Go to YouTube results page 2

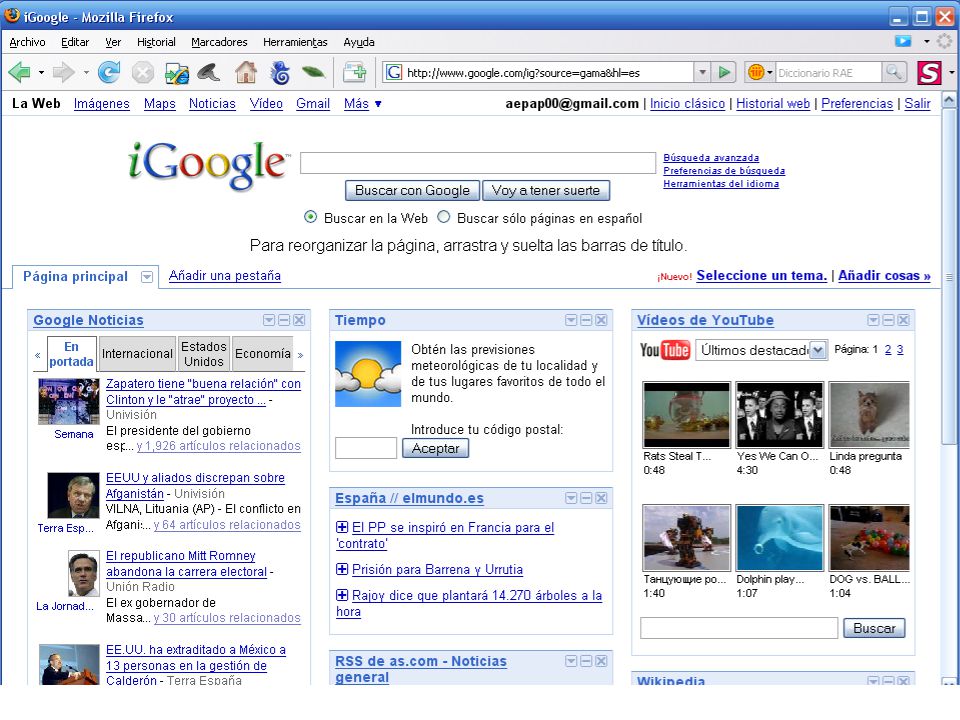click(888, 350)
